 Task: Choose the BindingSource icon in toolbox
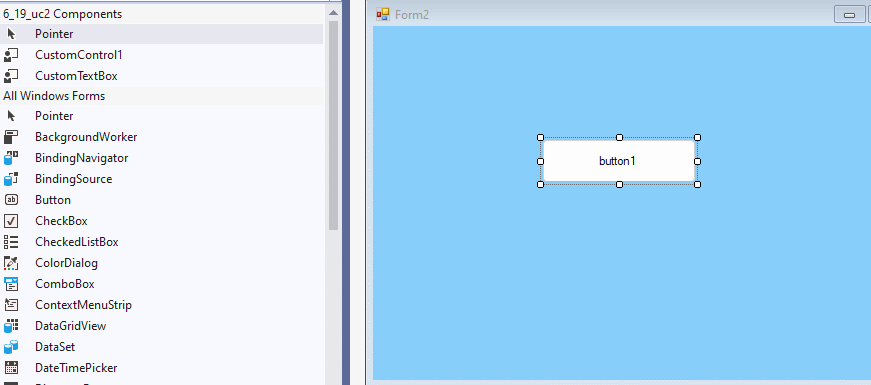[11, 179]
